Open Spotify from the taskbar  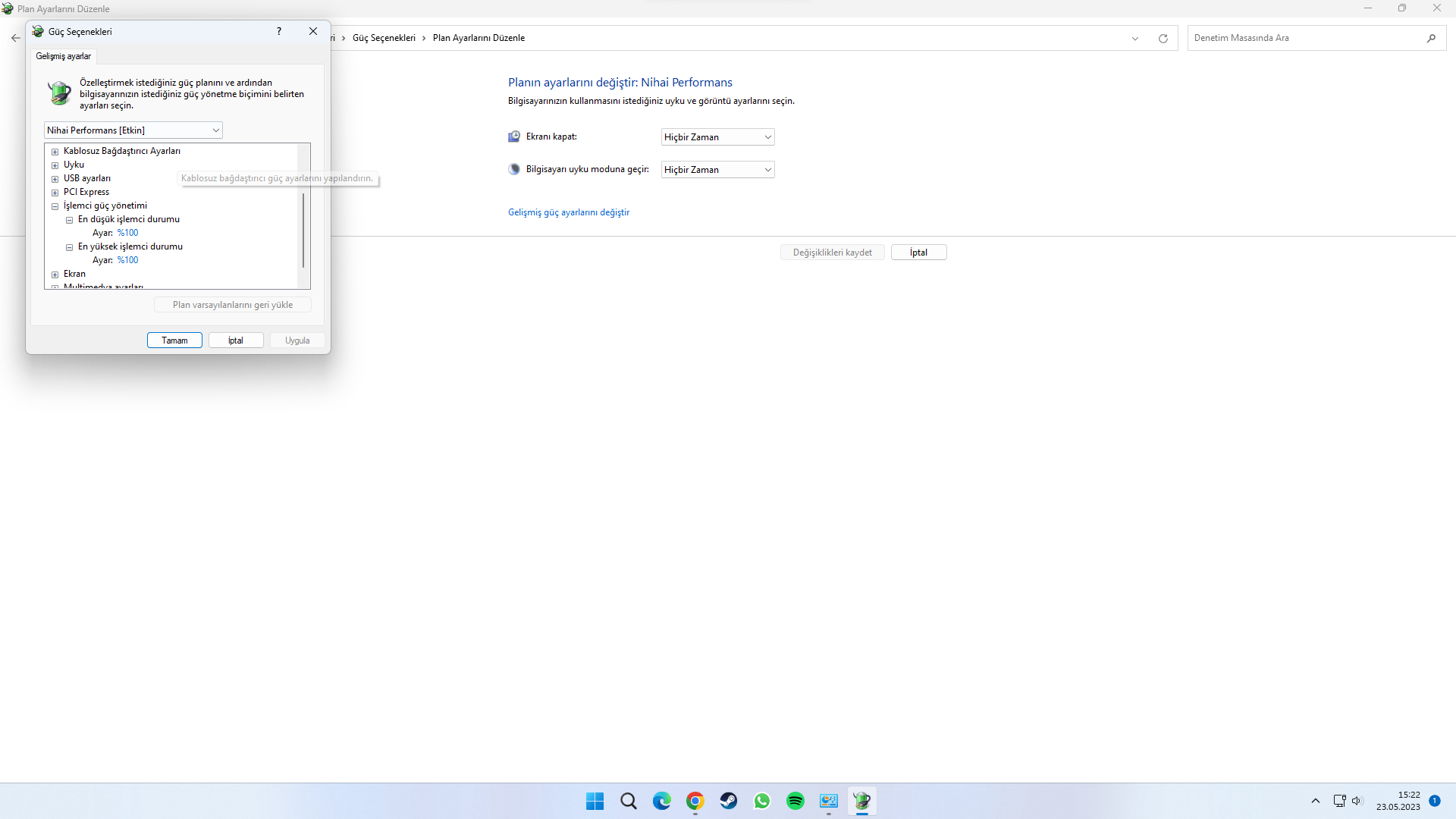tap(795, 801)
